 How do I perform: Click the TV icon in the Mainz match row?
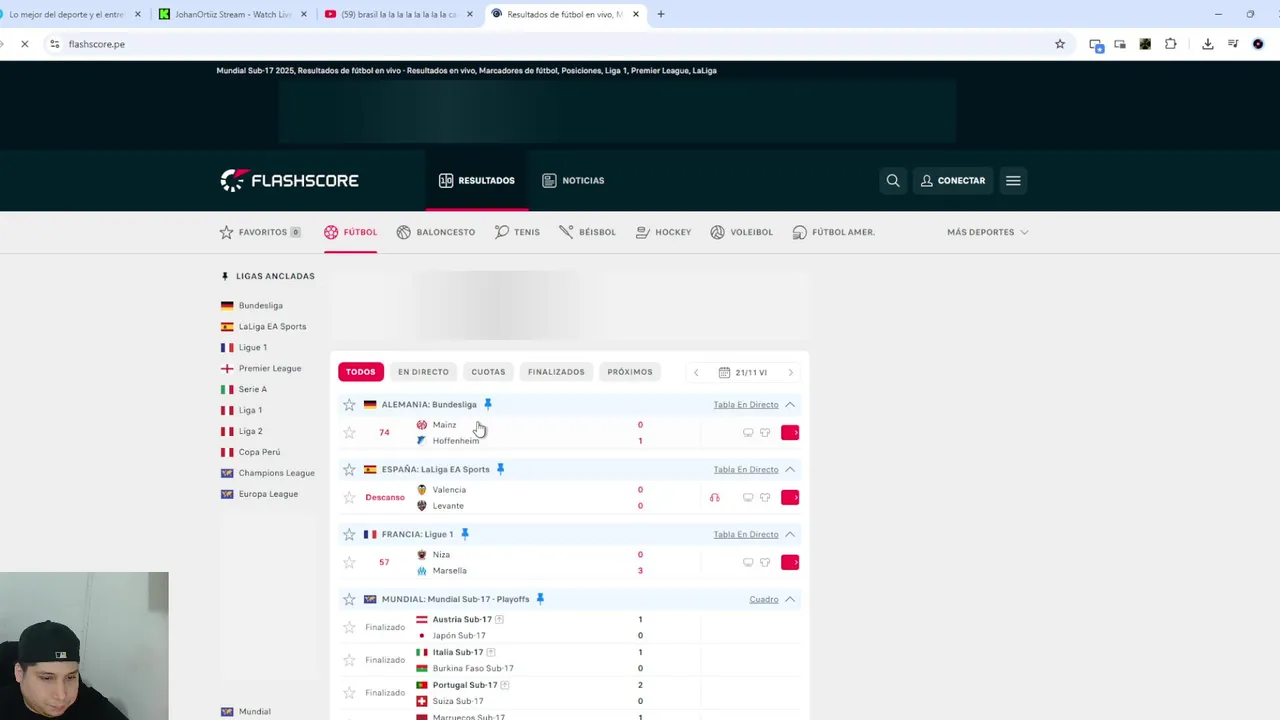click(748, 432)
